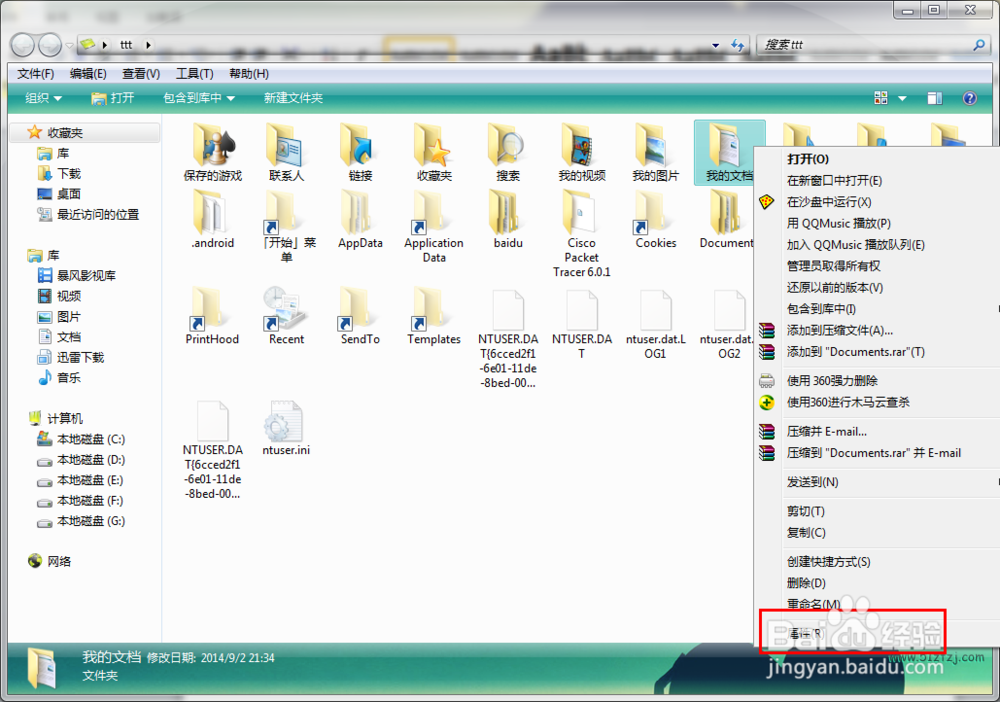
Task: Select the ntuser.ini file
Action: point(286,428)
